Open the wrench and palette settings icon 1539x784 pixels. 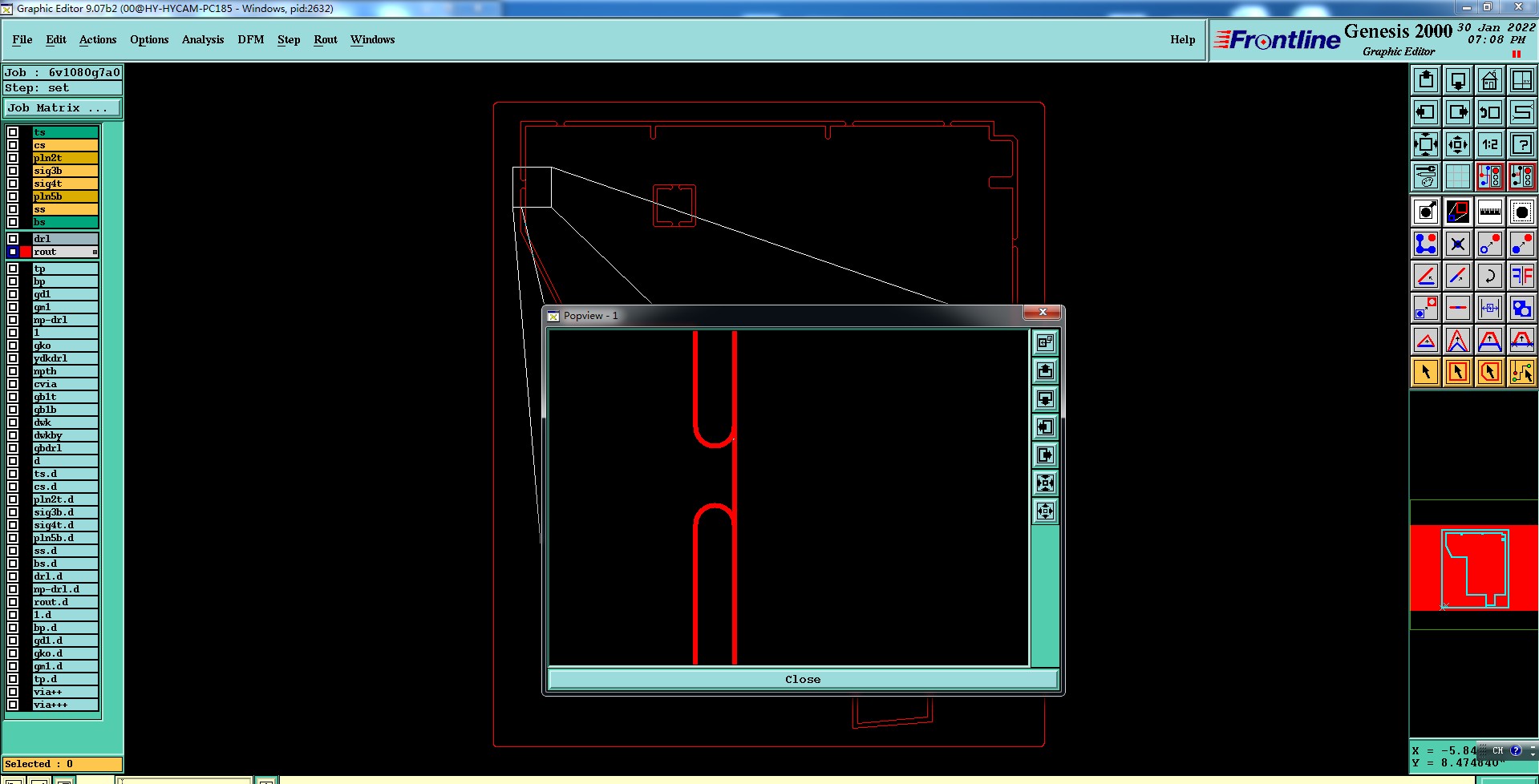click(1426, 176)
